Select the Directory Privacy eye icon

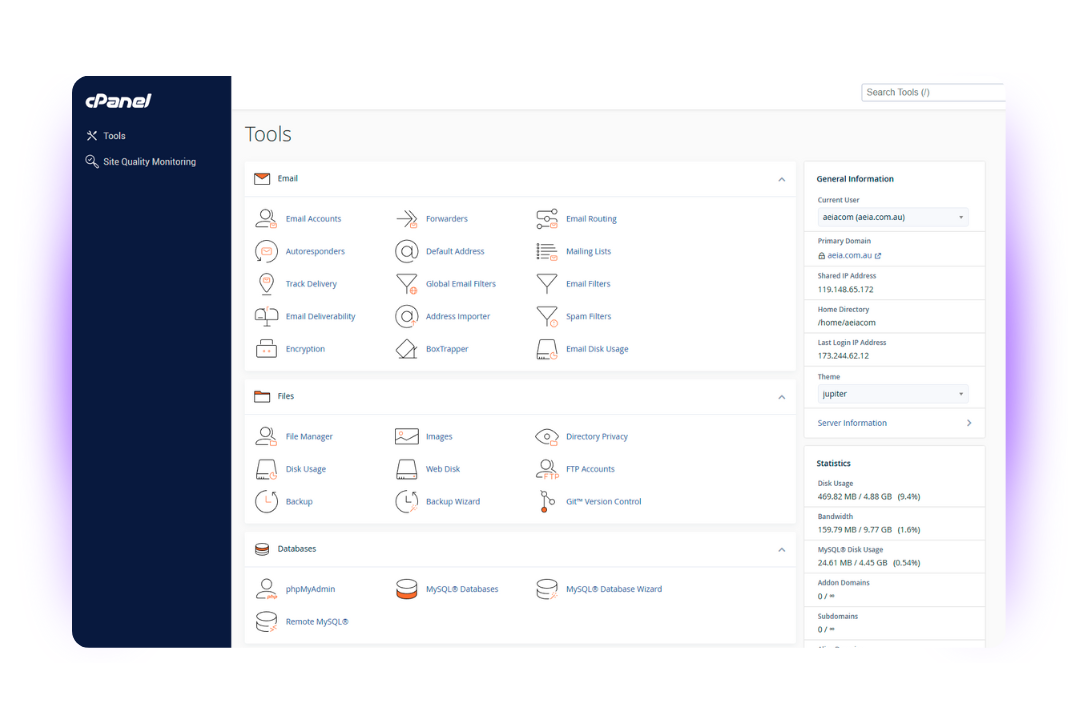(x=546, y=437)
